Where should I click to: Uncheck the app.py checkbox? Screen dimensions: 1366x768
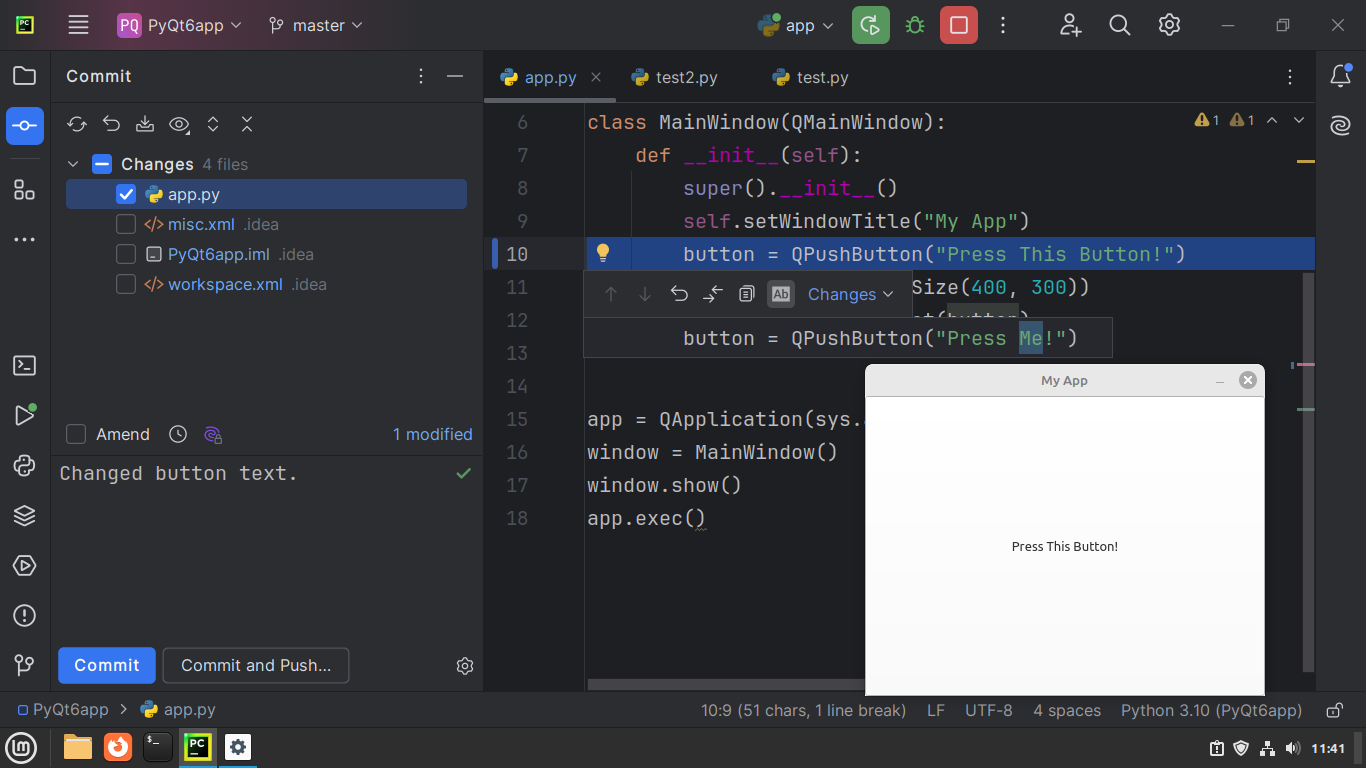tap(126, 194)
